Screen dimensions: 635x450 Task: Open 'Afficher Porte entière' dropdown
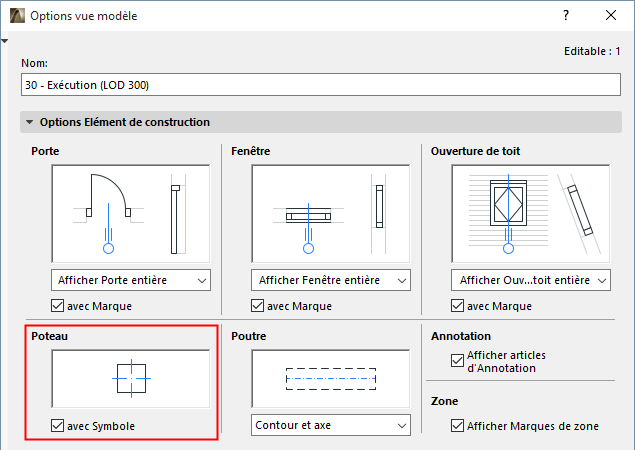click(130, 280)
